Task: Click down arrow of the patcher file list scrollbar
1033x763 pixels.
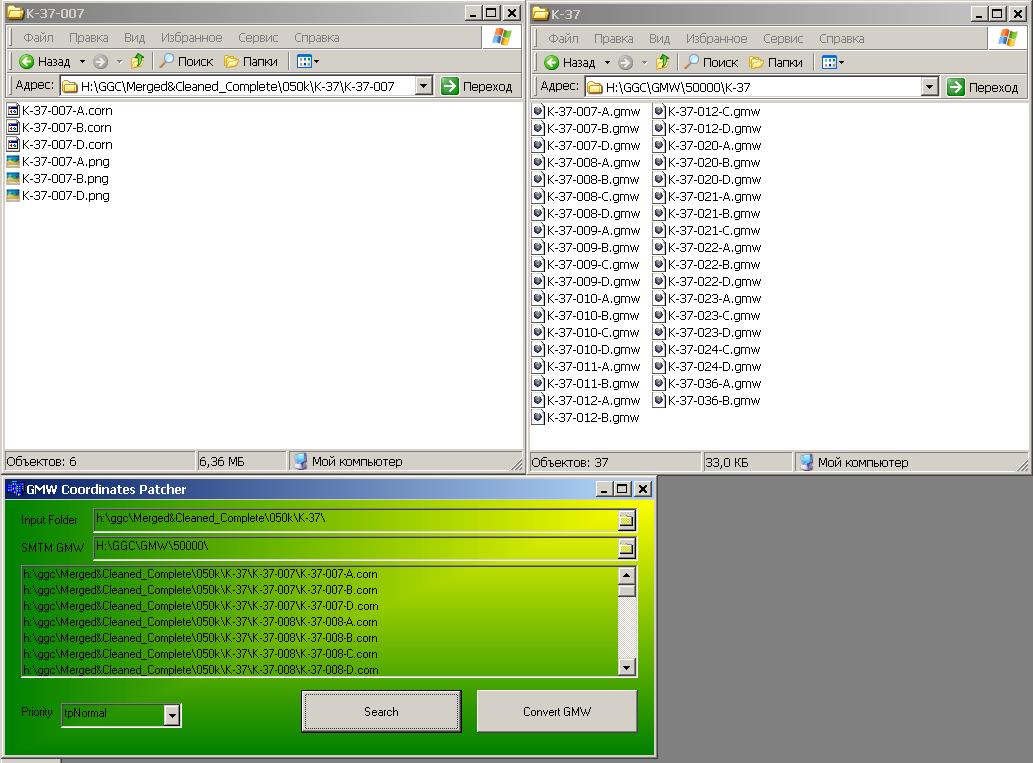Action: coord(627,667)
